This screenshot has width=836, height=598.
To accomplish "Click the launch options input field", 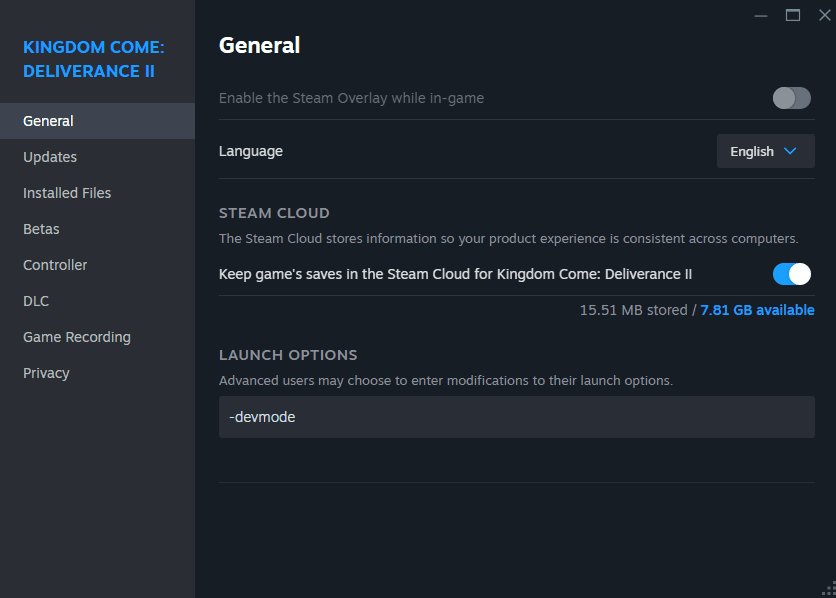I will pyautogui.click(x=517, y=417).
